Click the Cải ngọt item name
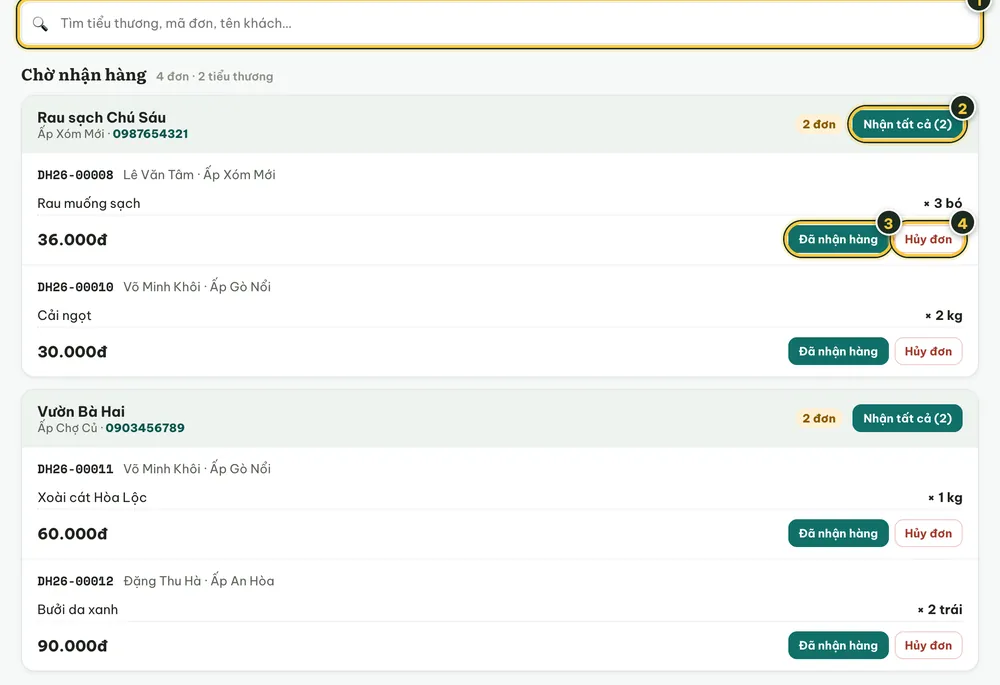This screenshot has width=1000, height=685. point(64,316)
